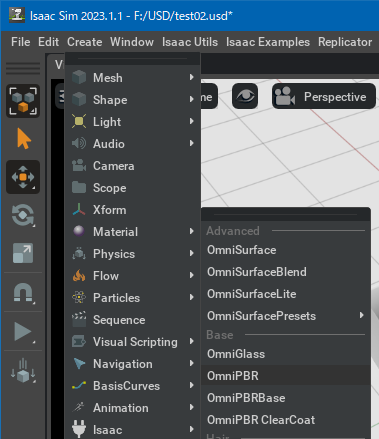The height and width of the screenshot is (439, 379).
Task: Open the Isaac Utils menu
Action: (x=190, y=42)
